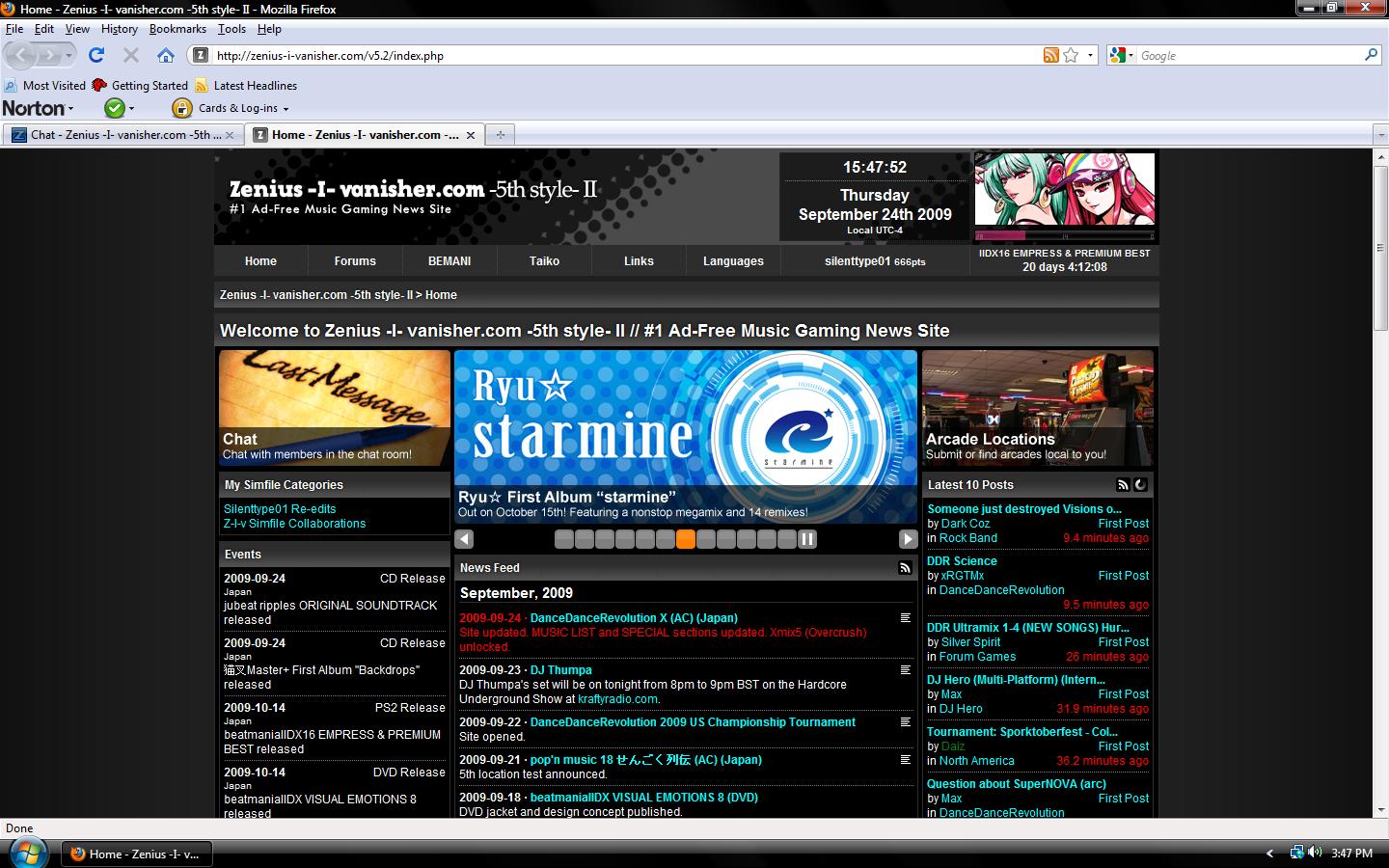Open BEMANI in site navigation
This screenshot has width=1389, height=868.
pos(449,261)
